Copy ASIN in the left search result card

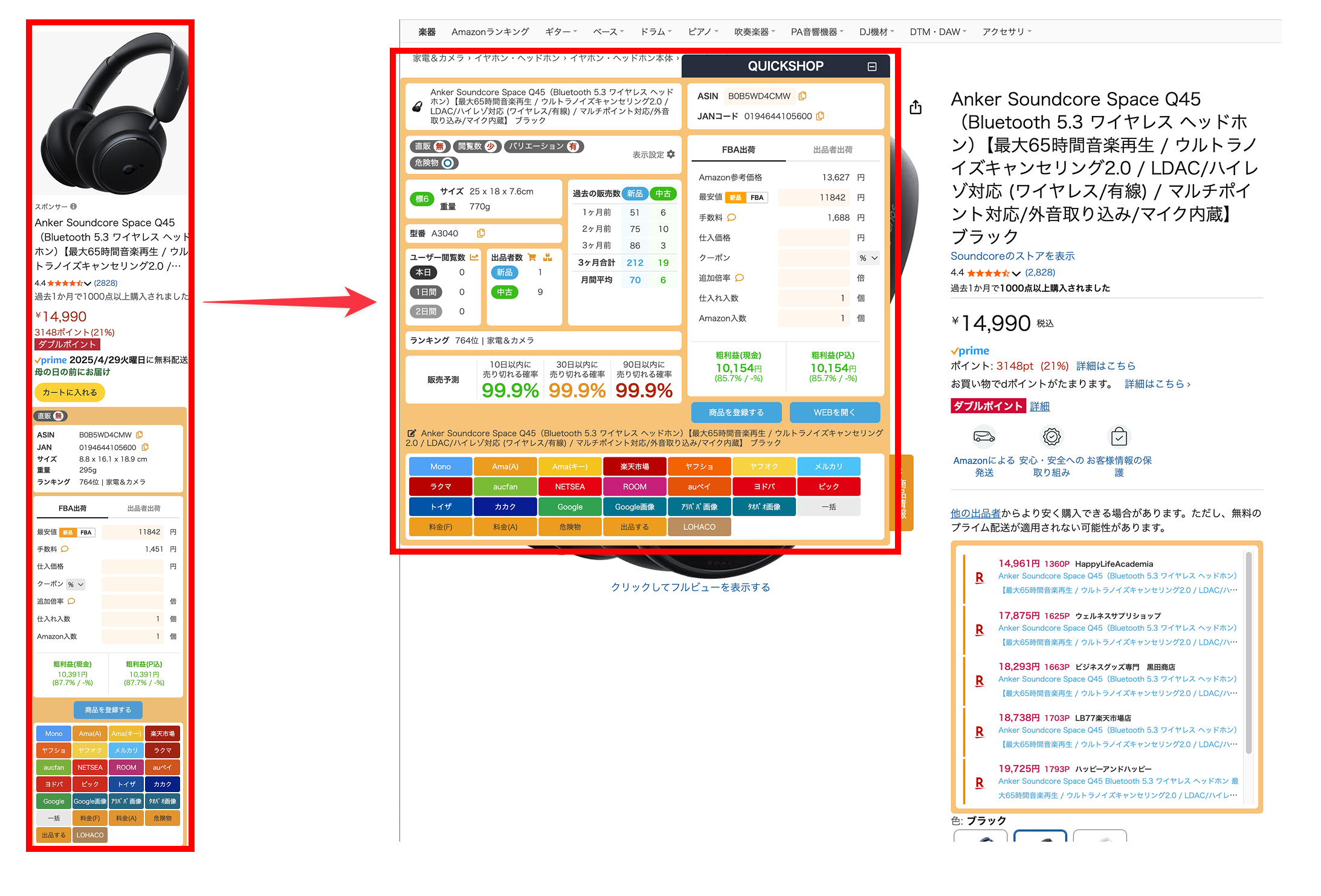coord(140,434)
